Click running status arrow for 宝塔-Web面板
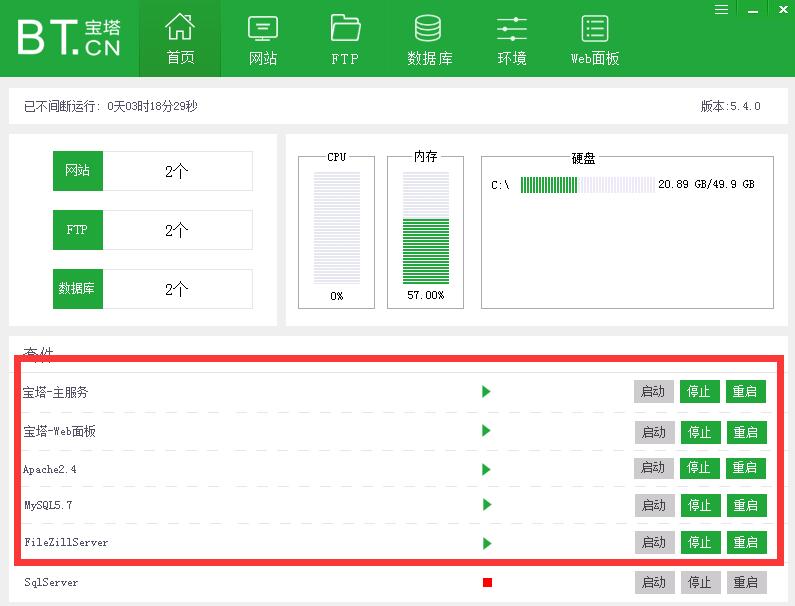The image size is (795, 606). pos(486,431)
